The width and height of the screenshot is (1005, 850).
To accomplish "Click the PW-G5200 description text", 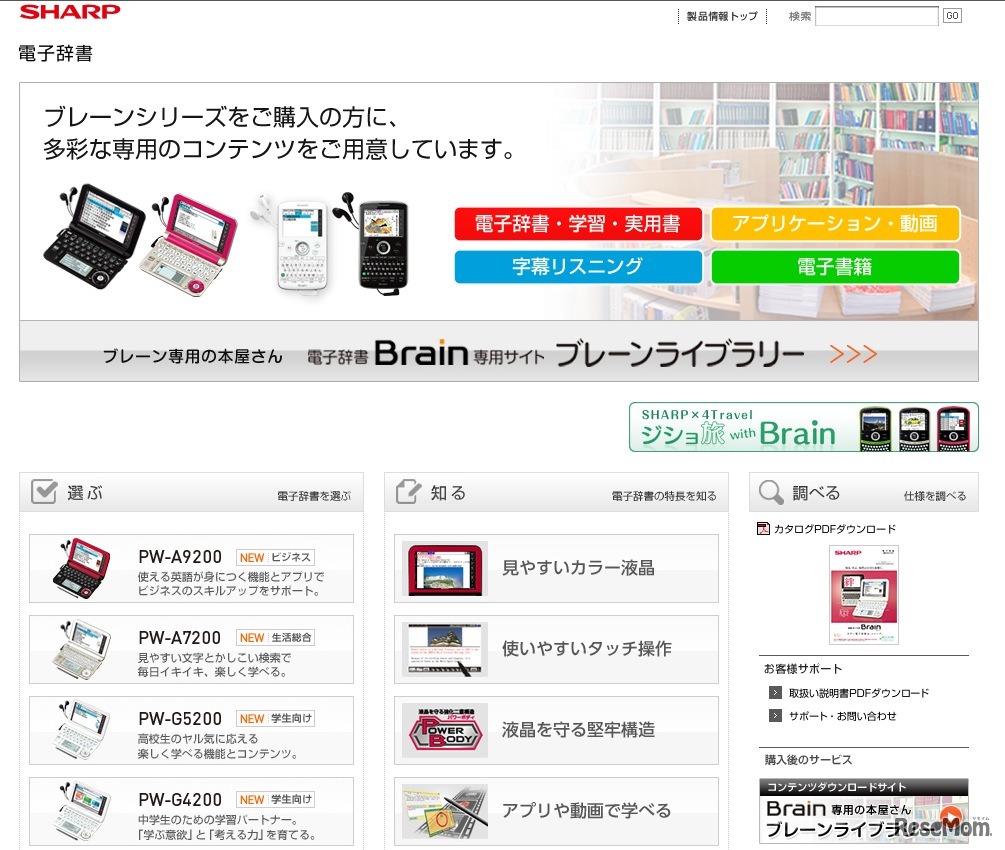I will pos(218,746).
